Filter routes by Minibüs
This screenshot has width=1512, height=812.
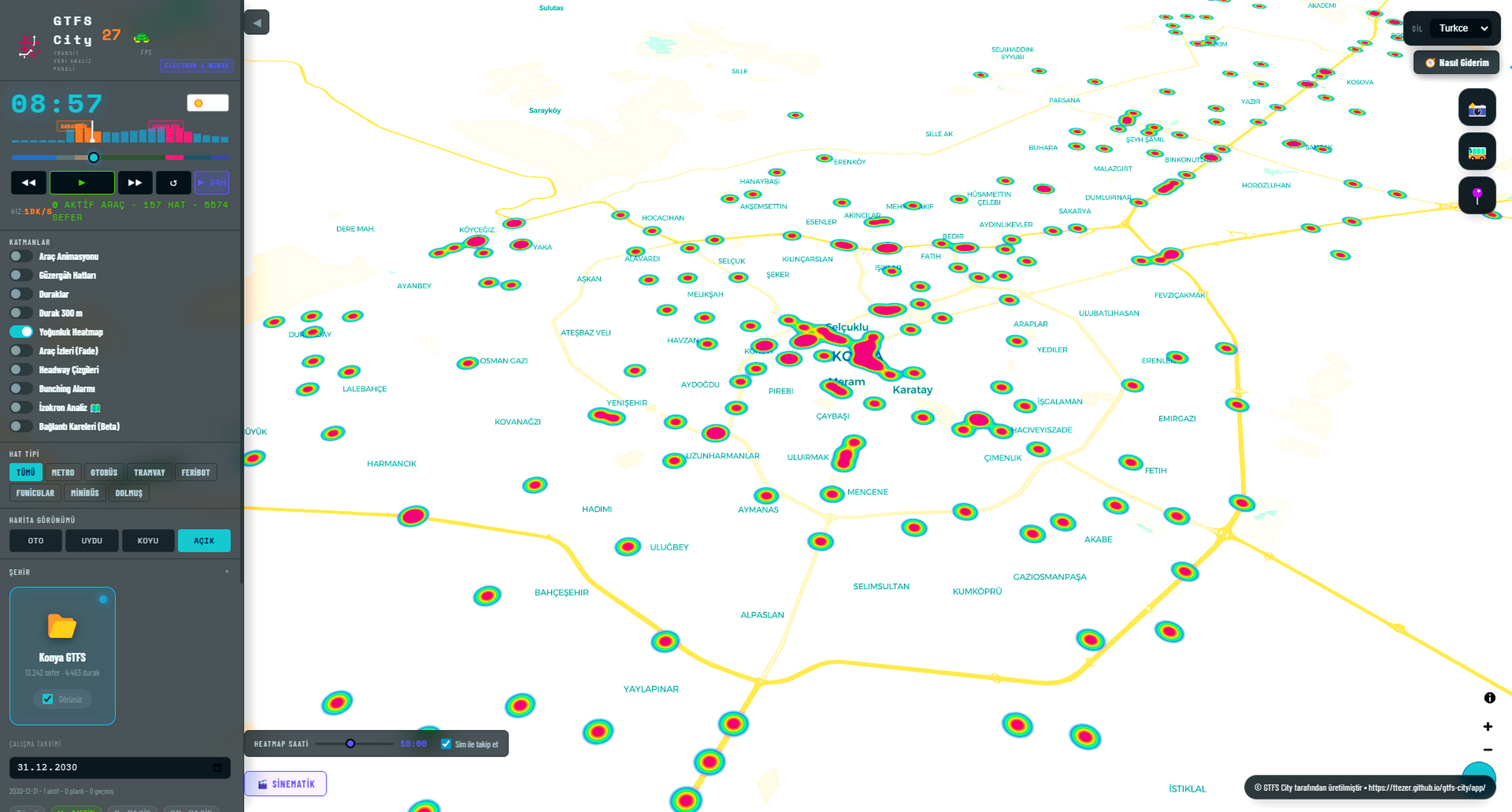tap(85, 493)
